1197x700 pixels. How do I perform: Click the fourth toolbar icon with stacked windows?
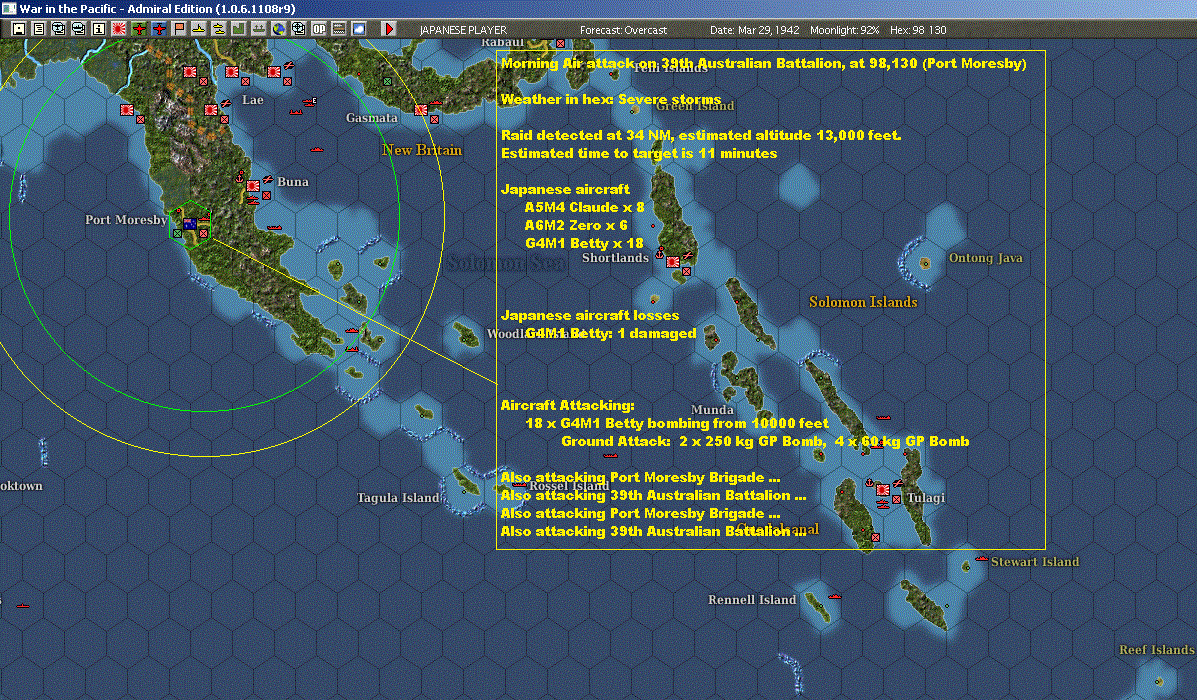(79, 29)
